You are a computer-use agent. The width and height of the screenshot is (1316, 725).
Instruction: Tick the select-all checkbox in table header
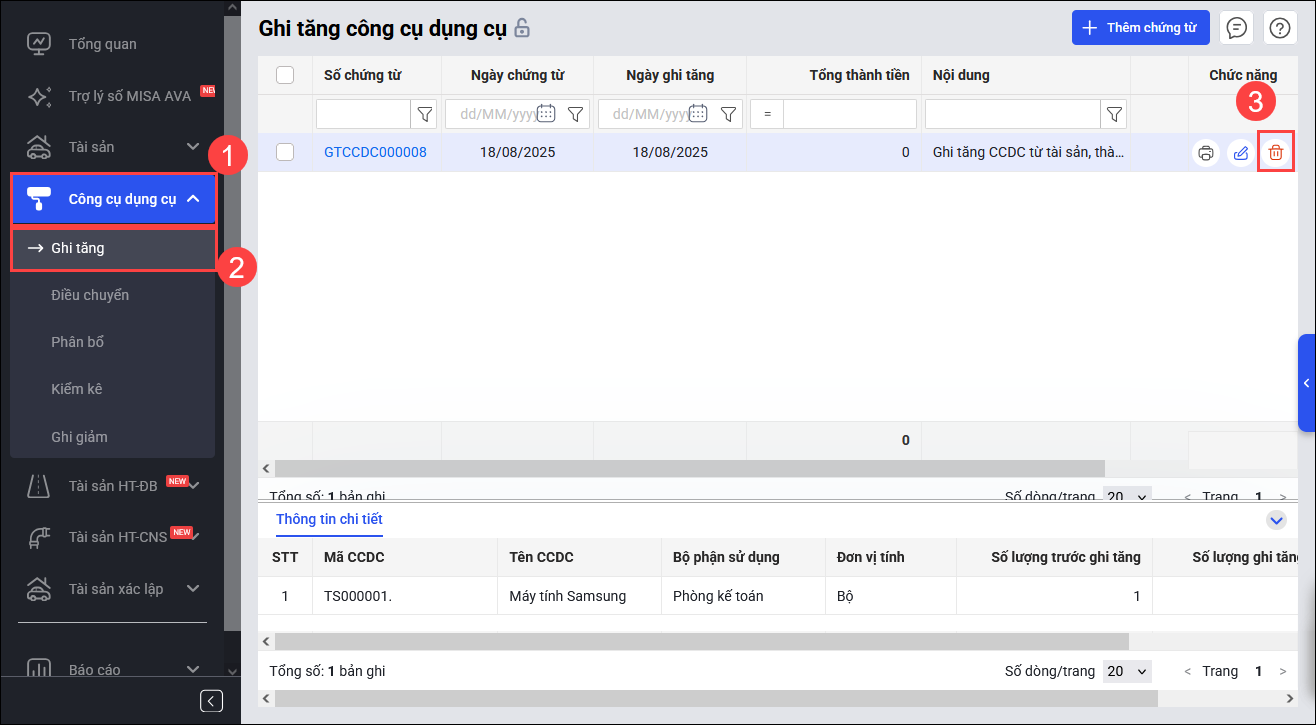[285, 75]
